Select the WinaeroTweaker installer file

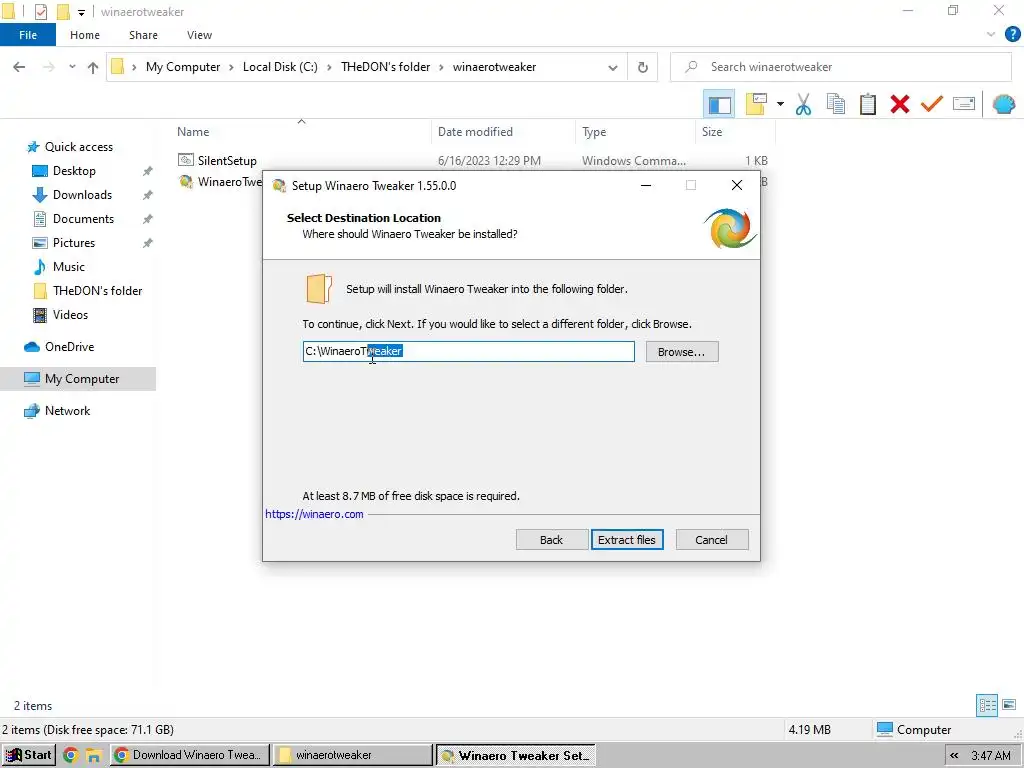click(x=219, y=182)
